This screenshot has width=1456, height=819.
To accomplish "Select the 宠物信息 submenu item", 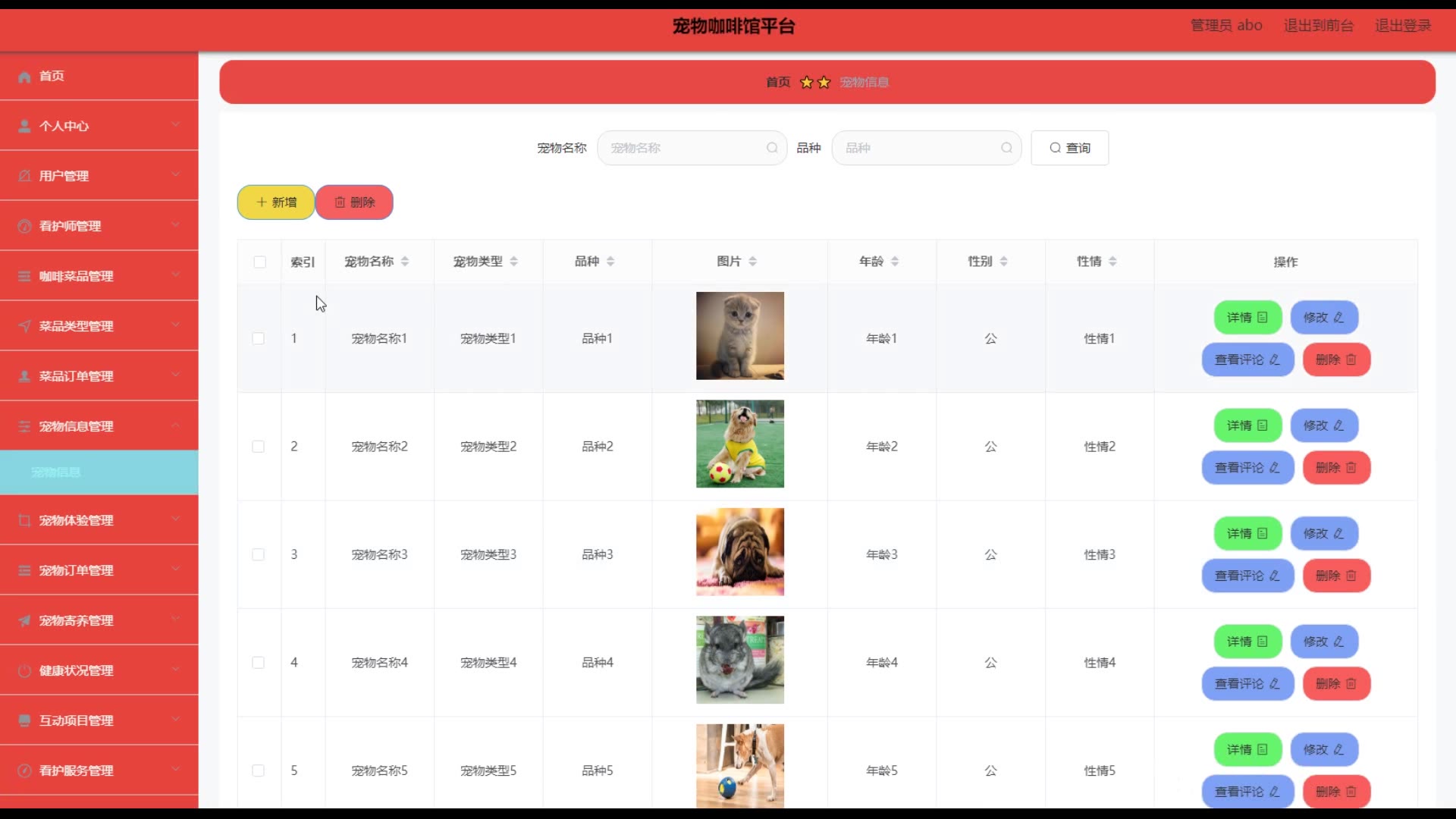I will [56, 472].
